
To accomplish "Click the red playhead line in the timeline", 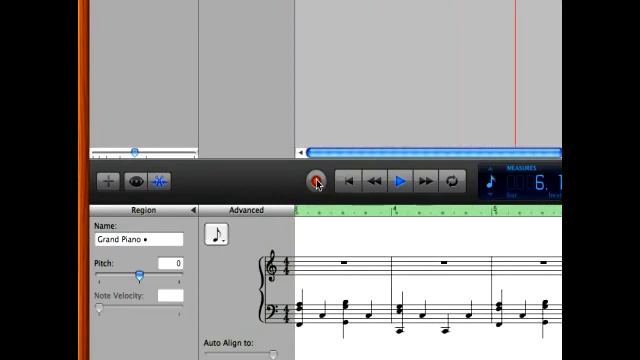I will click(515, 73).
